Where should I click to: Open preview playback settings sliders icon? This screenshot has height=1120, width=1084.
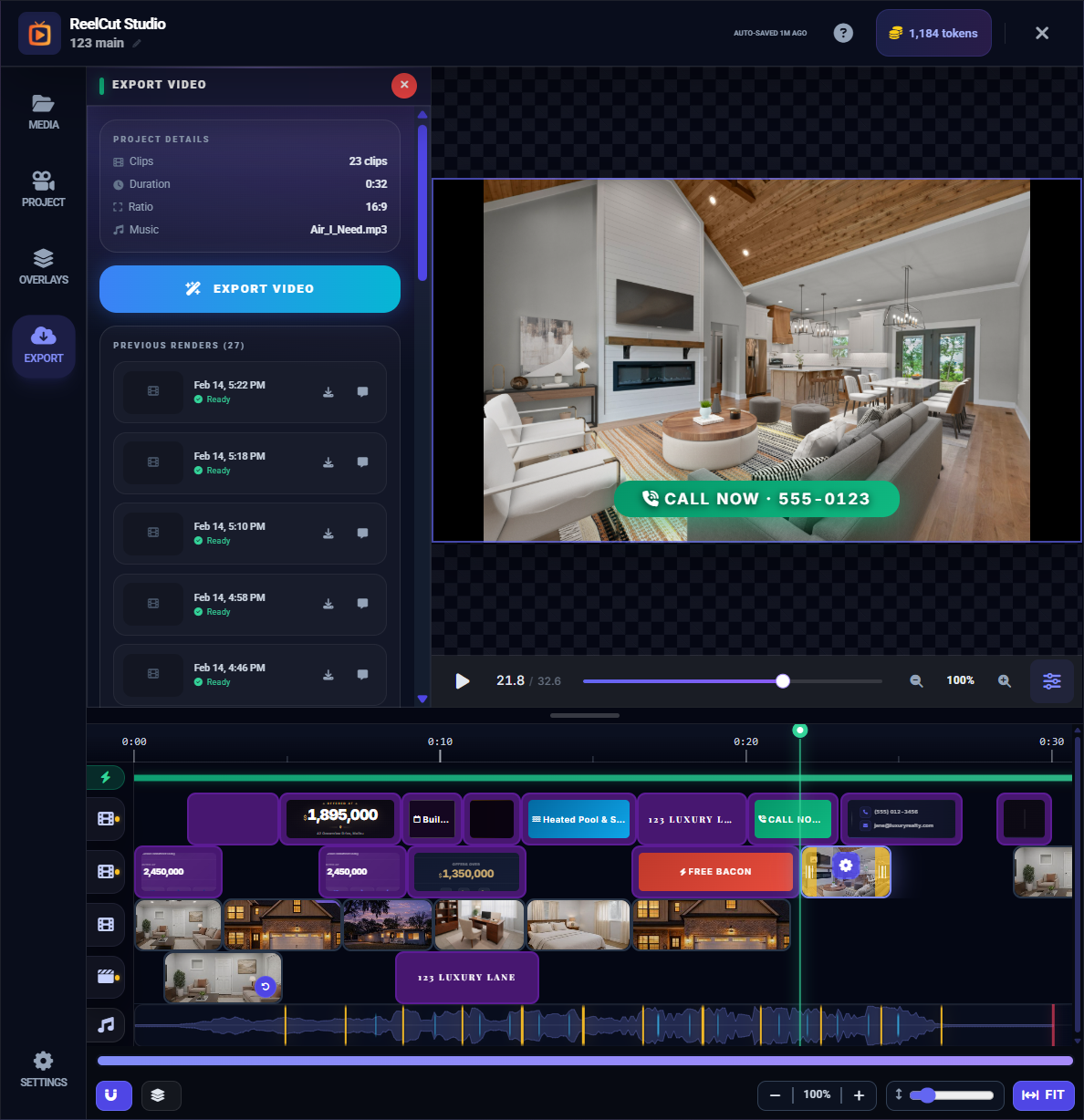[x=1051, y=680]
